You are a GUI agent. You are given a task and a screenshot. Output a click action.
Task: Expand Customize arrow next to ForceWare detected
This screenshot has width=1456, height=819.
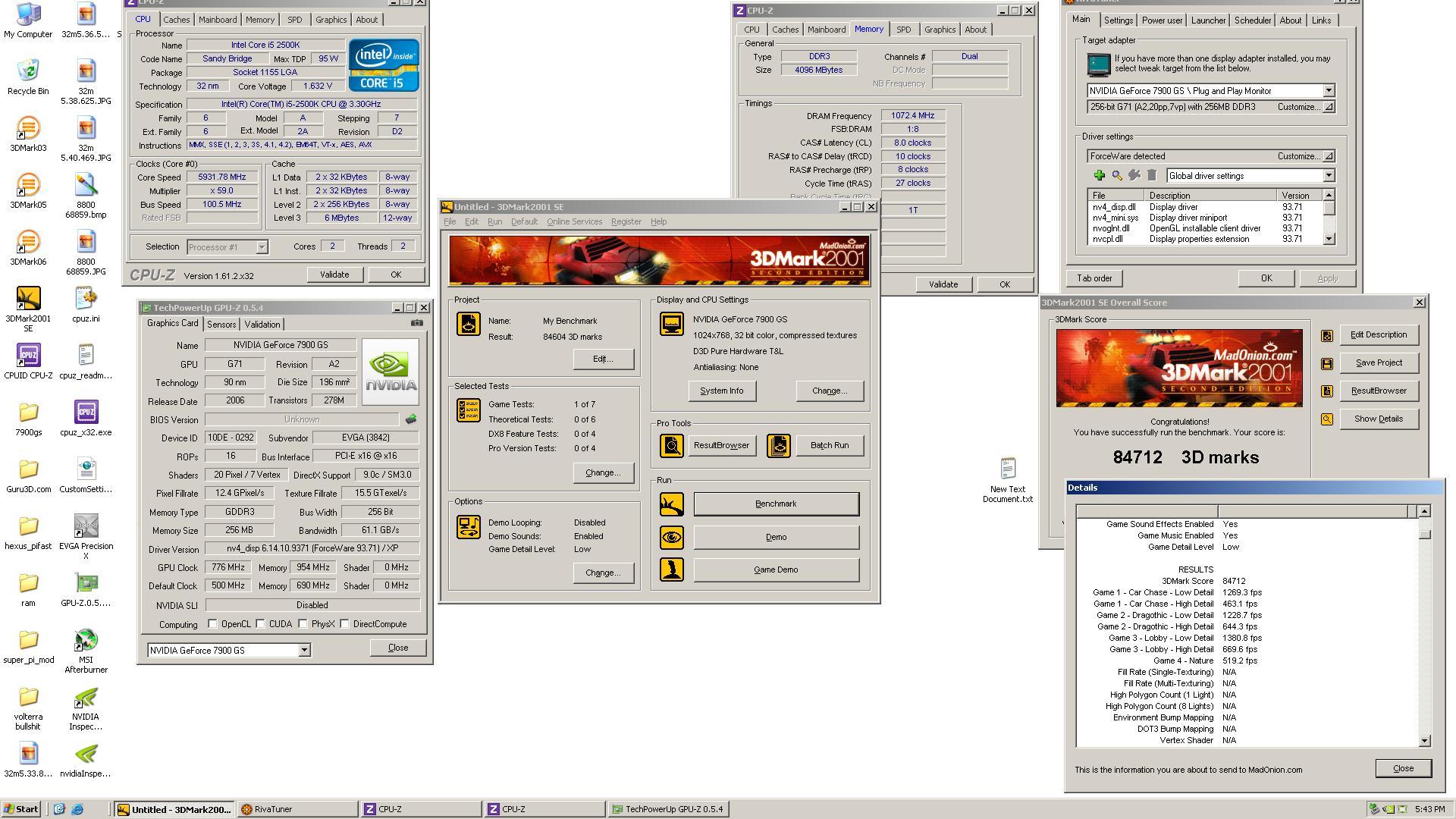tap(1329, 156)
